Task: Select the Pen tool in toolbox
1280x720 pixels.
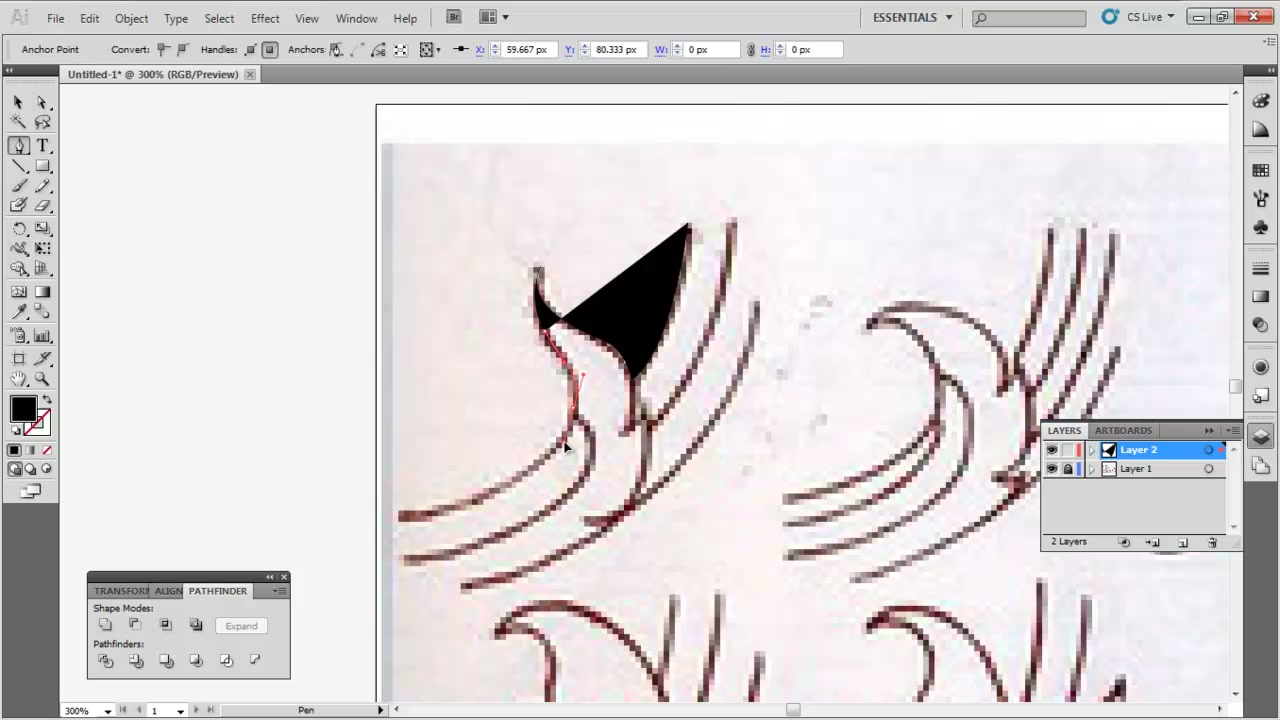Action: point(18,146)
